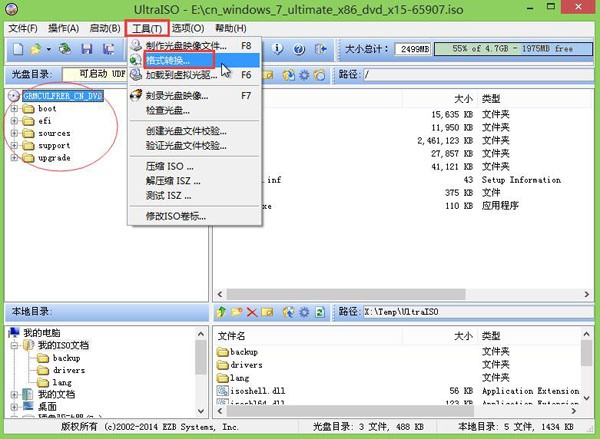The height and width of the screenshot is (439, 600).
Task: Click the local path field X:\Temp\UltraISO
Action: pyautogui.click(x=478, y=312)
